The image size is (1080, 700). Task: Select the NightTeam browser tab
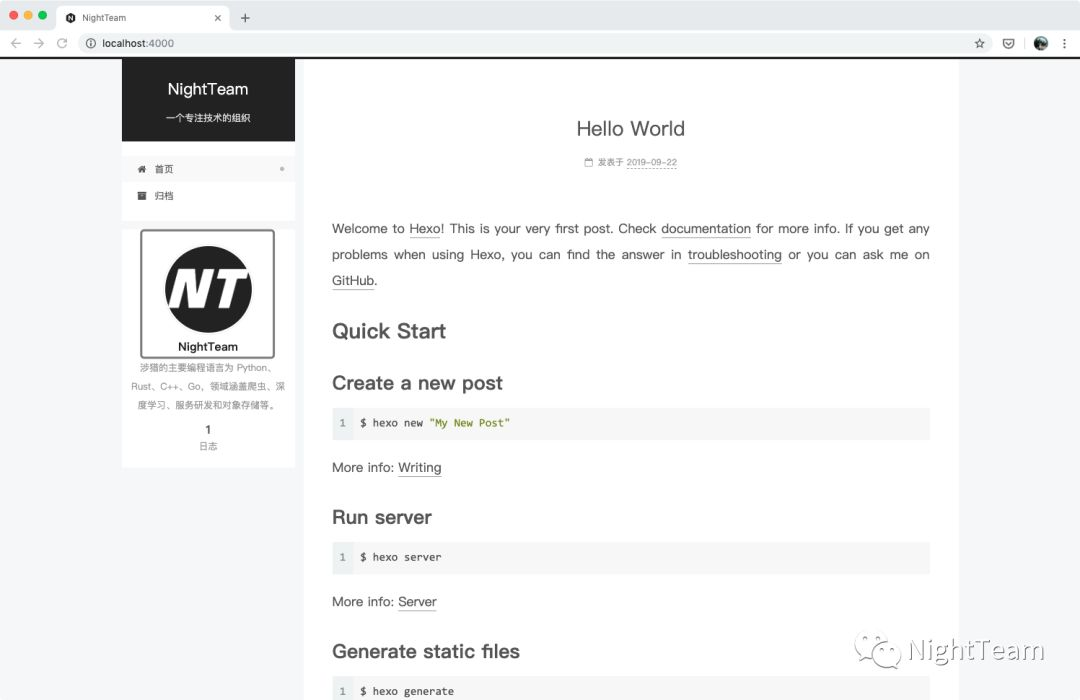143,18
